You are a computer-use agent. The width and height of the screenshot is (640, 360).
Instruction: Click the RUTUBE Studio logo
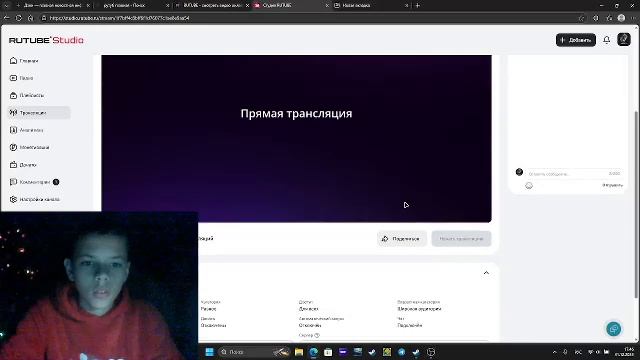click(x=46, y=40)
